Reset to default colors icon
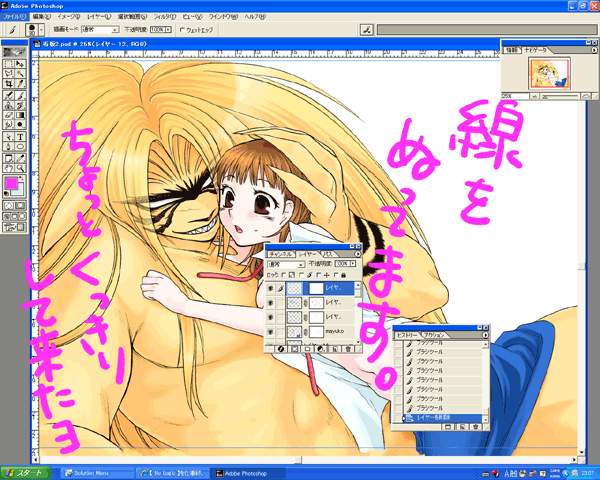This screenshot has width=600, height=480. click(x=7, y=194)
